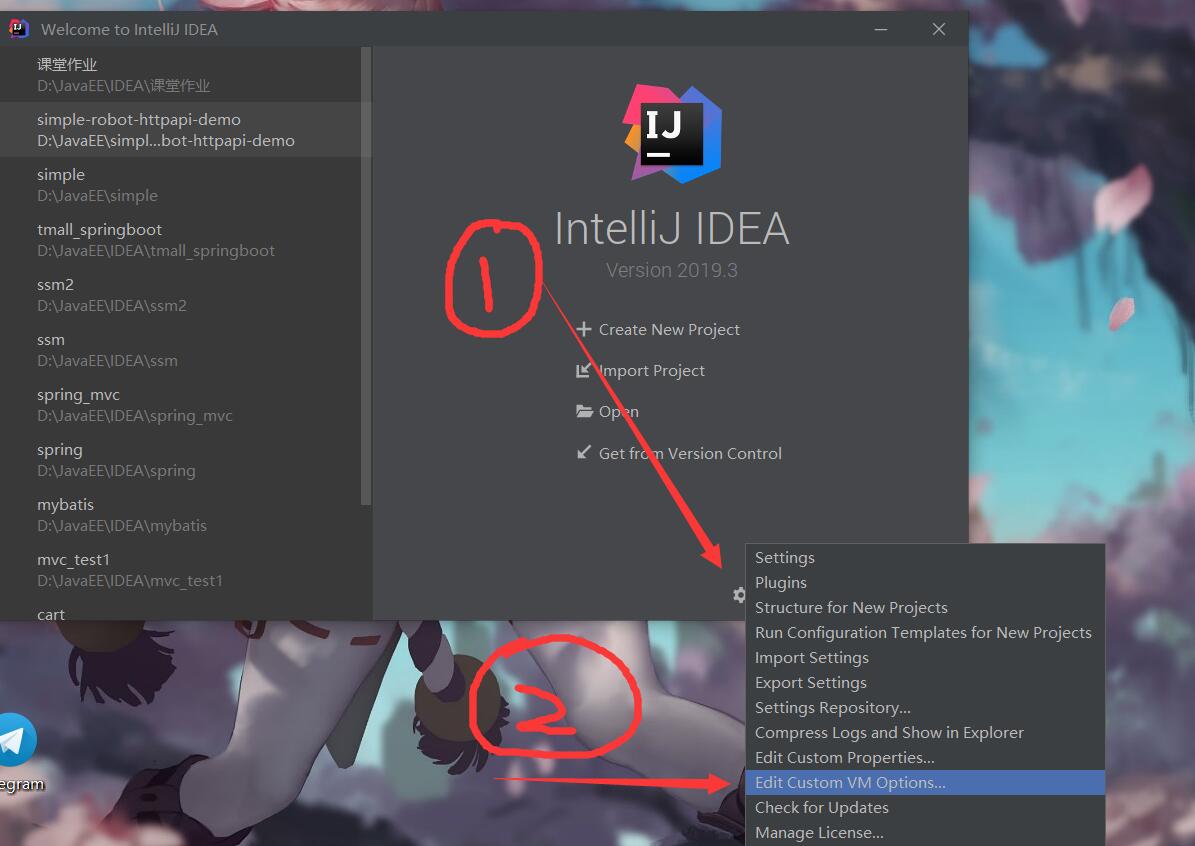The width and height of the screenshot is (1195, 846).
Task: Open Manage License... entry
Action: [925, 833]
